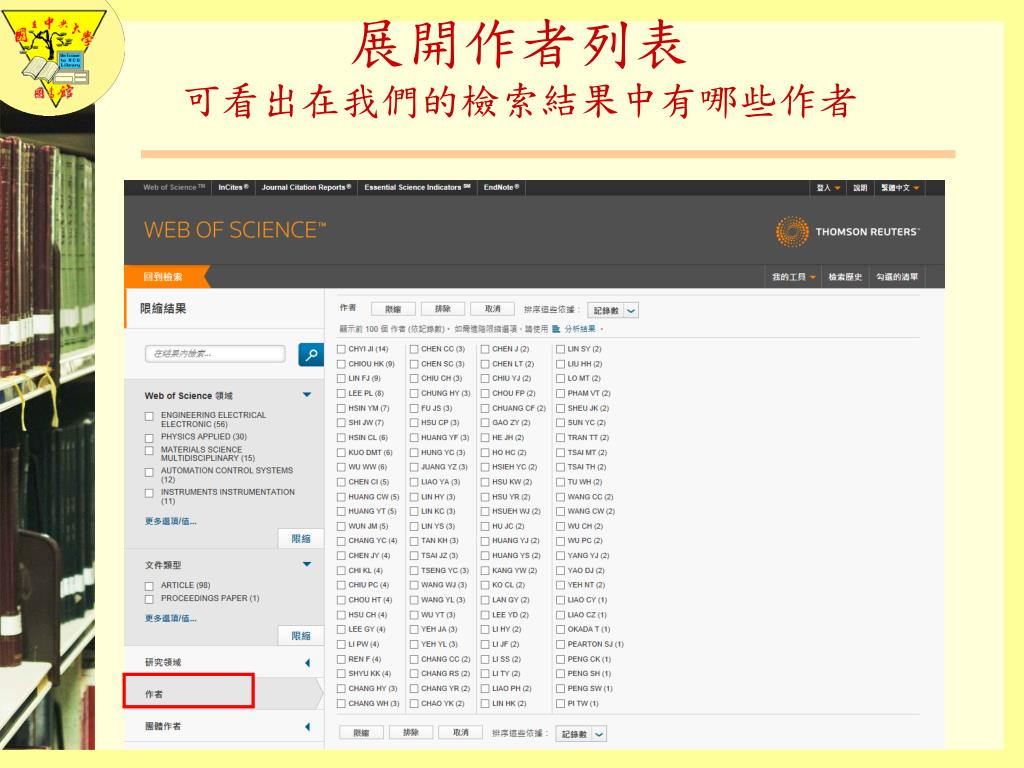Viewport: 1024px width, 768px height.
Task: Click the search-within-results input field
Action: [215, 354]
